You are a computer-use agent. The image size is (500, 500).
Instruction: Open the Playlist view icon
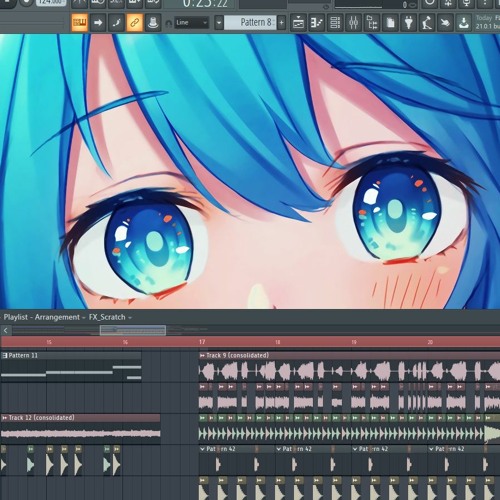(298, 23)
